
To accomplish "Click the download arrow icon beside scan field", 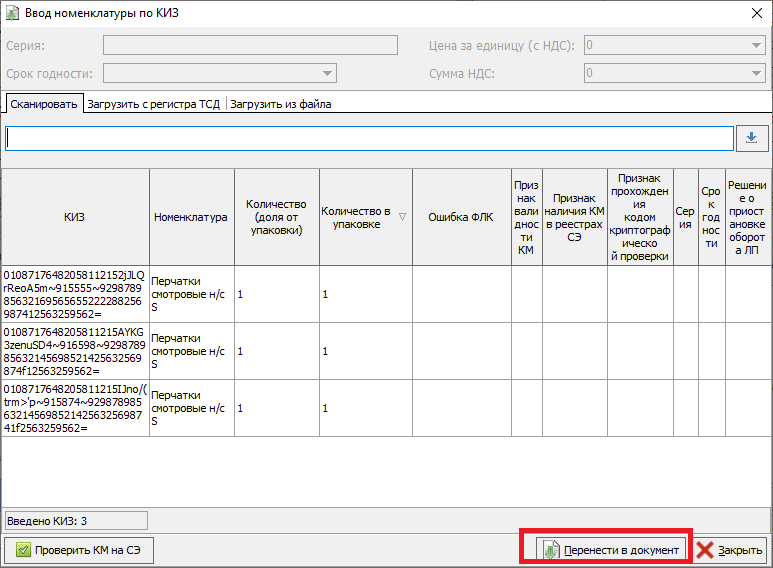I will tap(750, 138).
